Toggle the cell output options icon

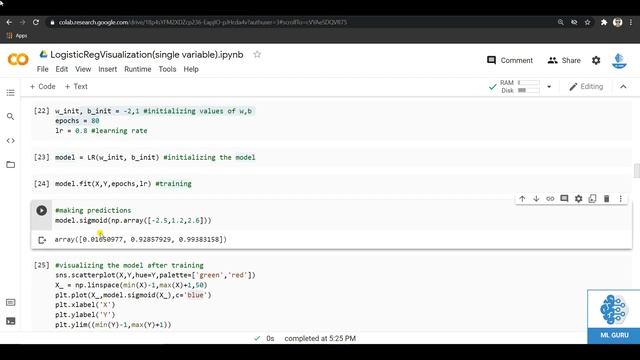[x=42, y=240]
